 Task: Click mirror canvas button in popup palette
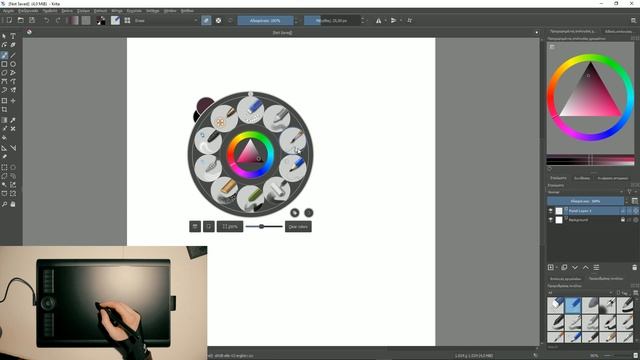pos(195,227)
